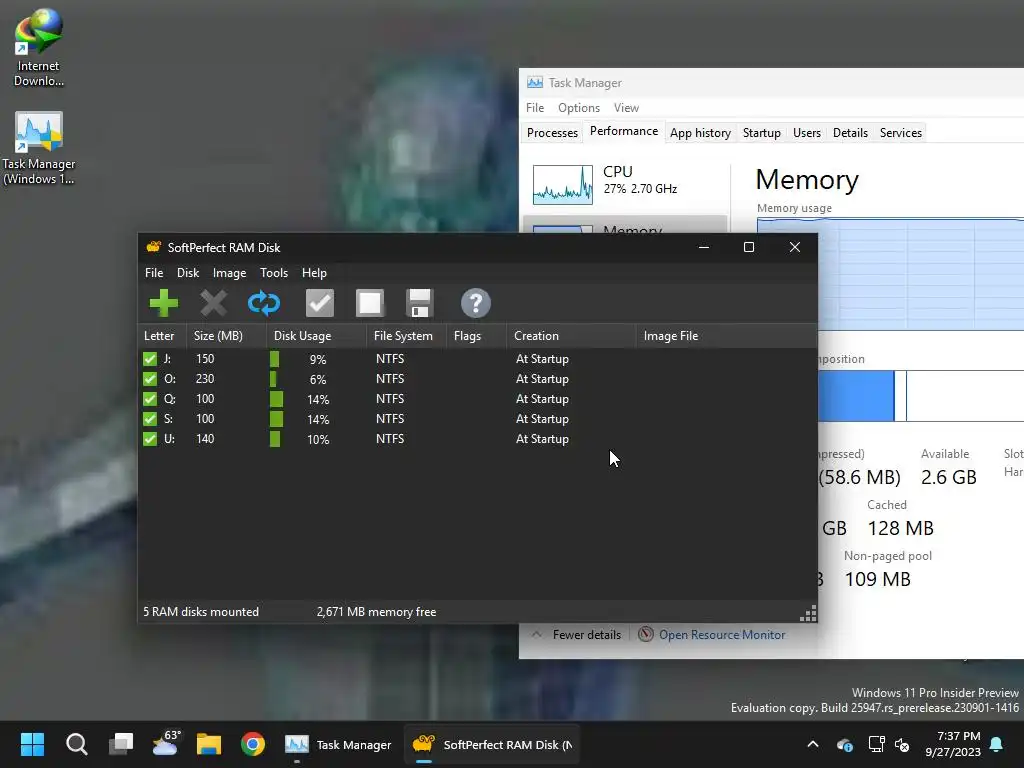Click Task Manager window title icon
Screen dimensions: 1024x768
coord(535,82)
